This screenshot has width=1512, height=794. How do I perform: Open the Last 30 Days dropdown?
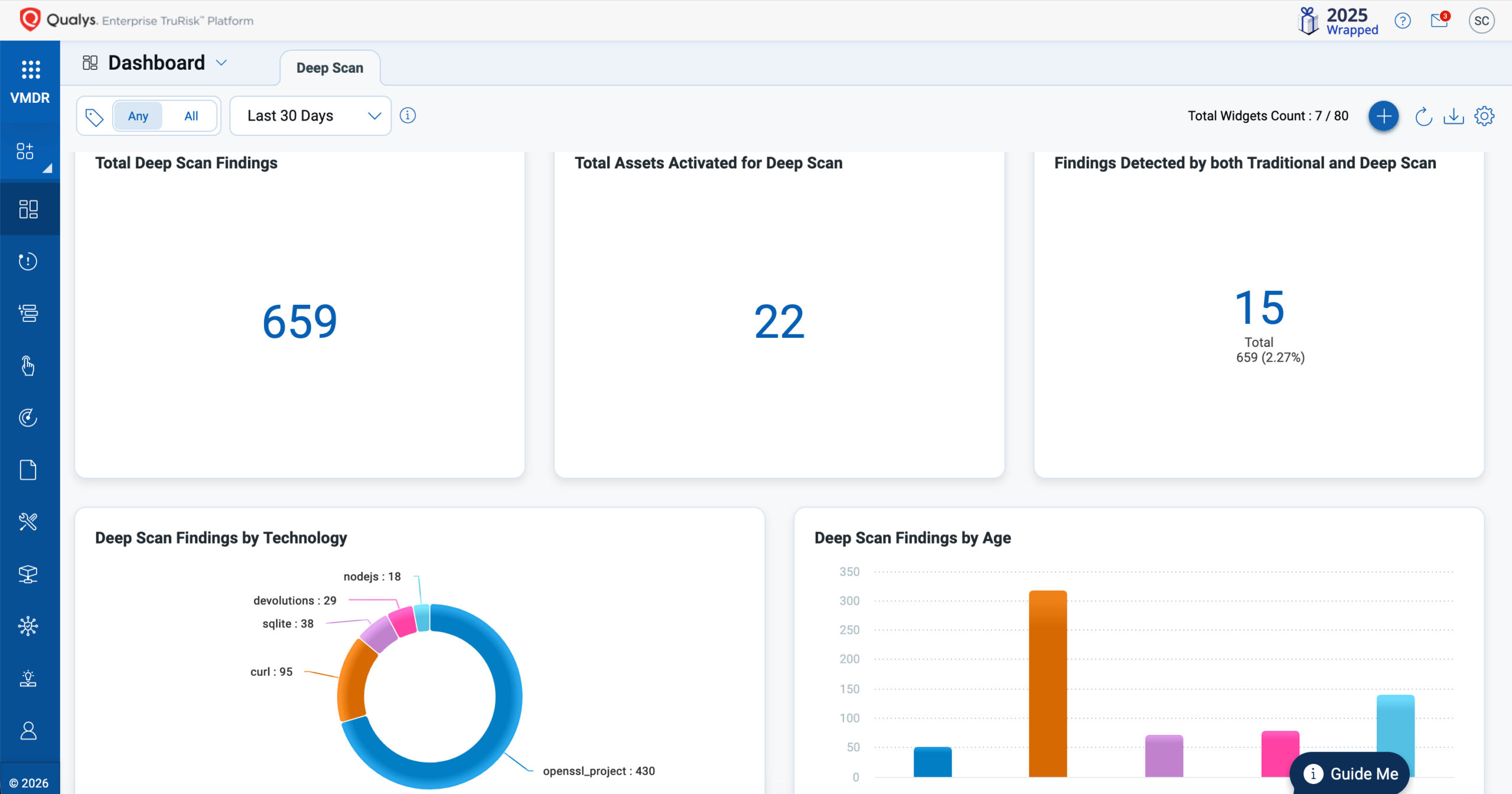[x=311, y=116]
